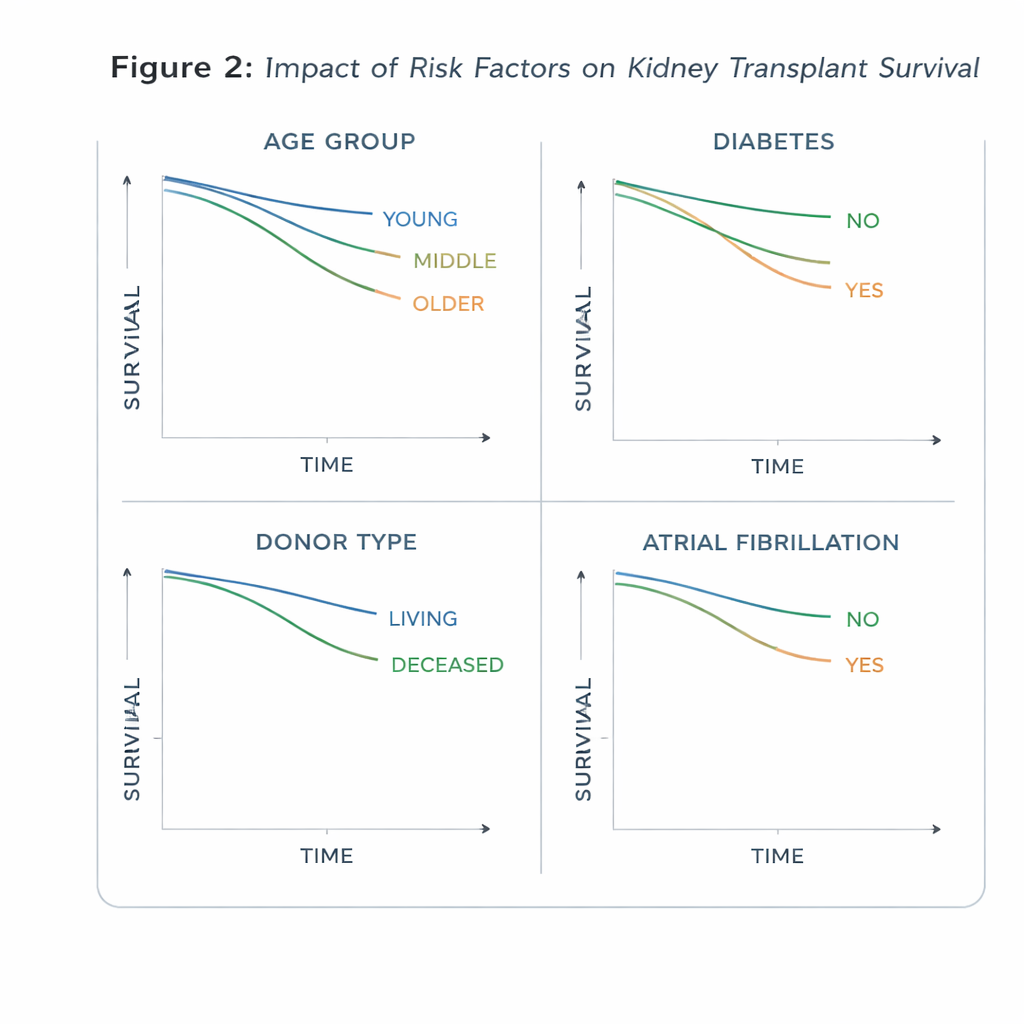
Task: Select the DIABETES panel heading
Action: coord(773,141)
